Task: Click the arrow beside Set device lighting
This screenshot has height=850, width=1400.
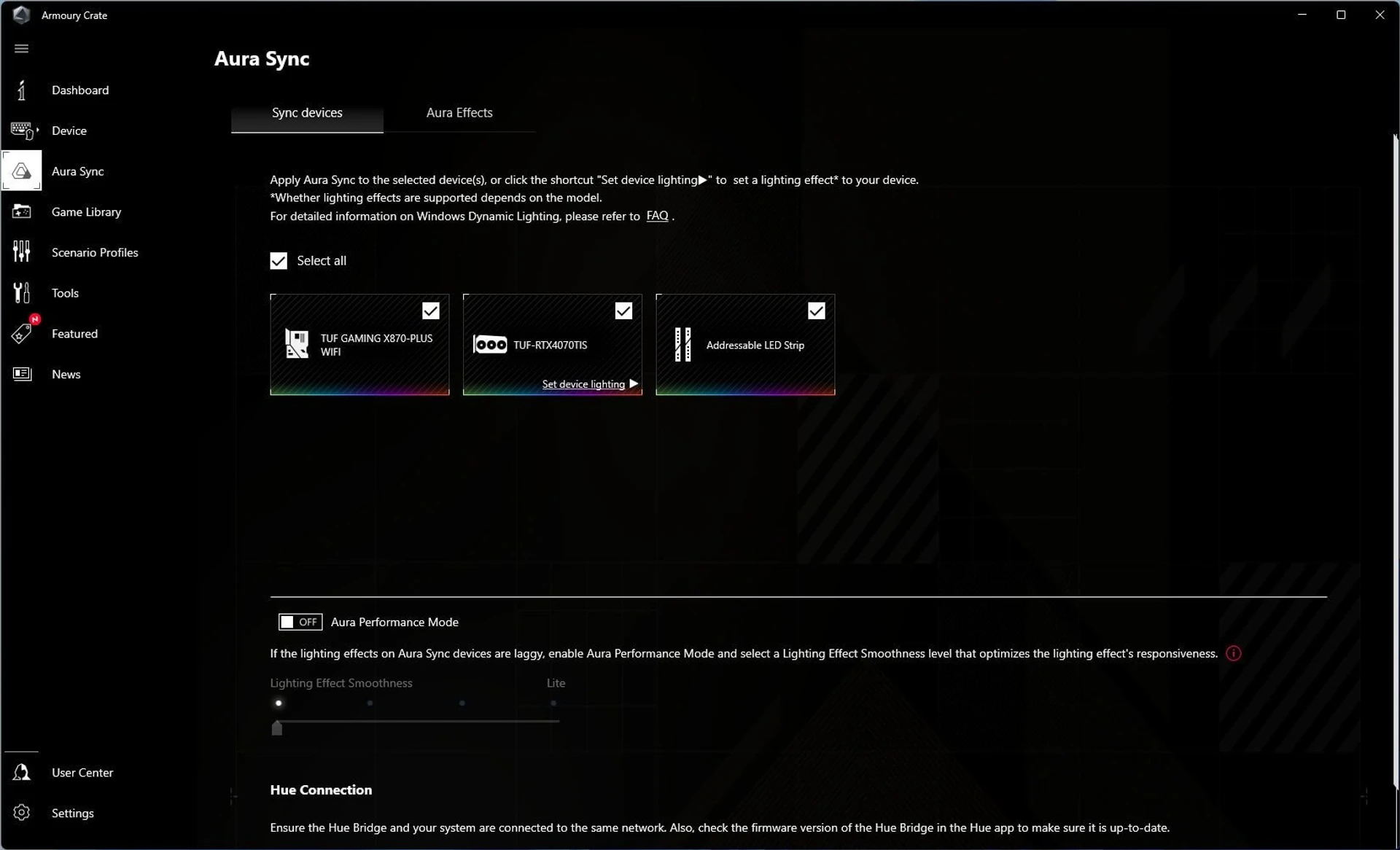Action: click(x=634, y=384)
